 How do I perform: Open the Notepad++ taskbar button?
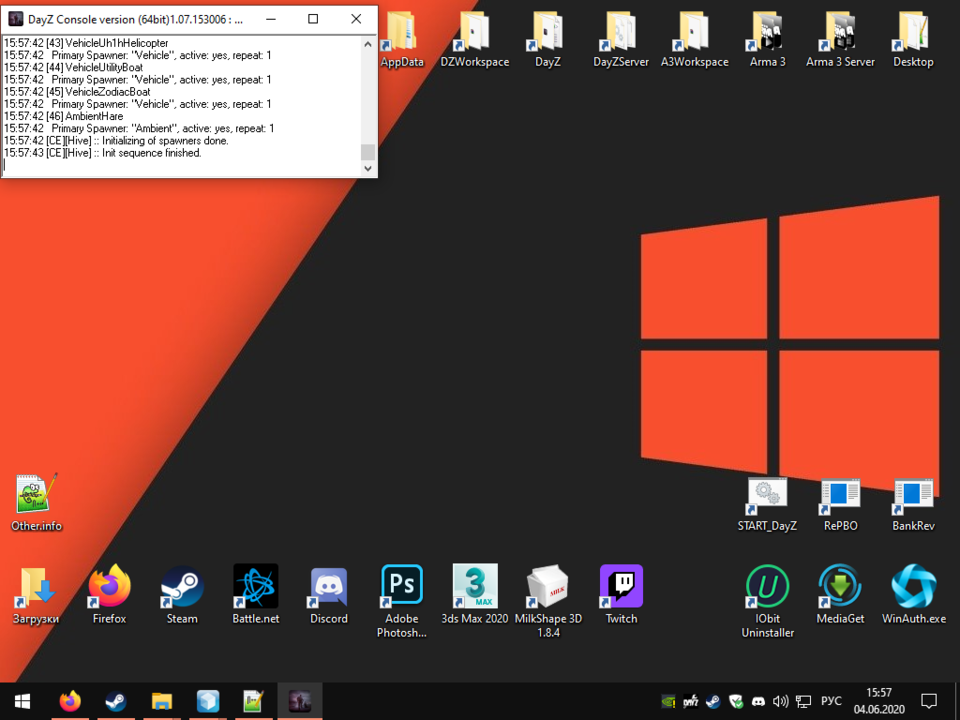pyautogui.click(x=253, y=701)
